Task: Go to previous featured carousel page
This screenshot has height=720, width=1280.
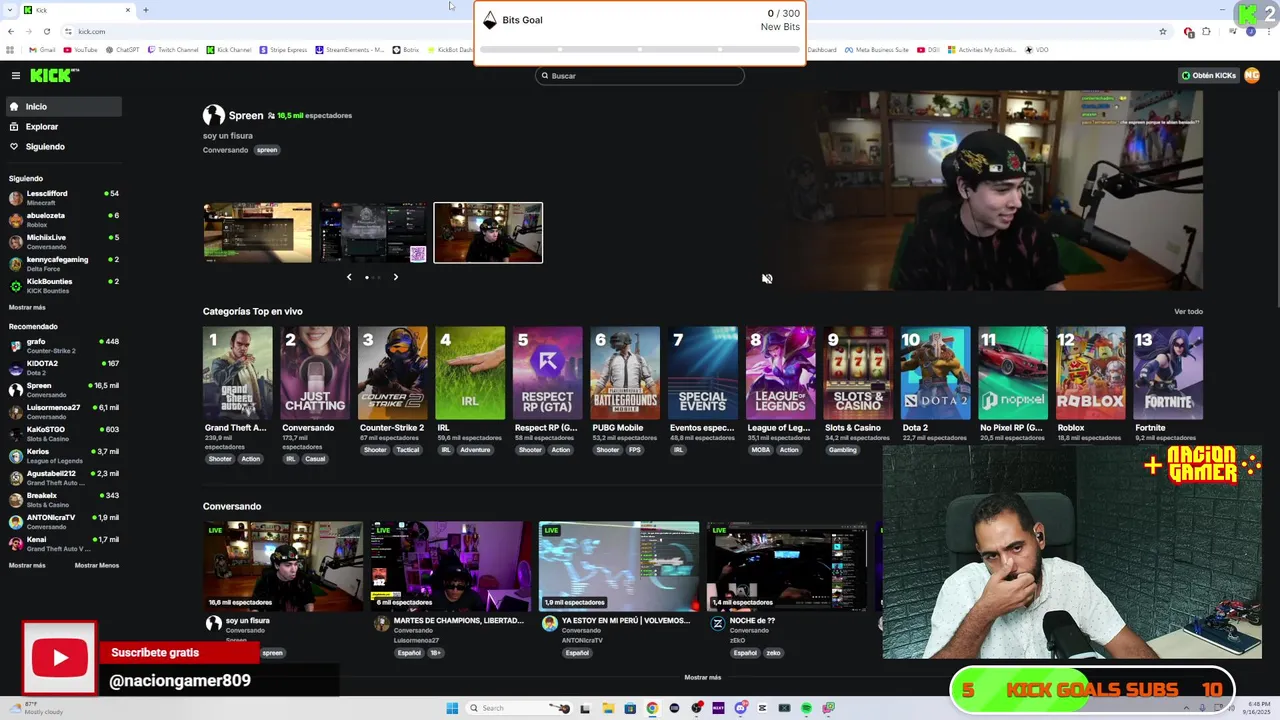Action: [x=349, y=277]
